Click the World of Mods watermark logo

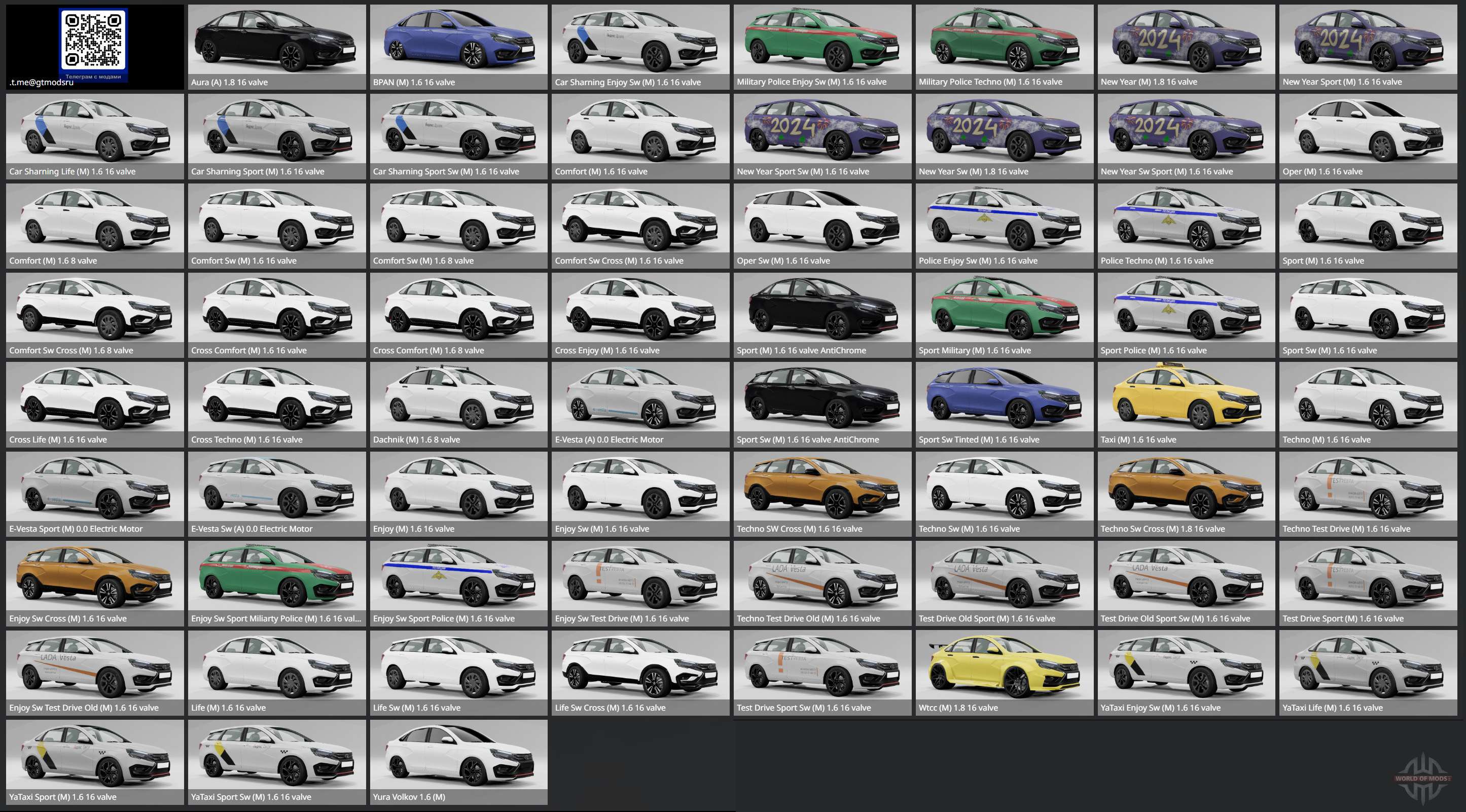pos(1422,778)
